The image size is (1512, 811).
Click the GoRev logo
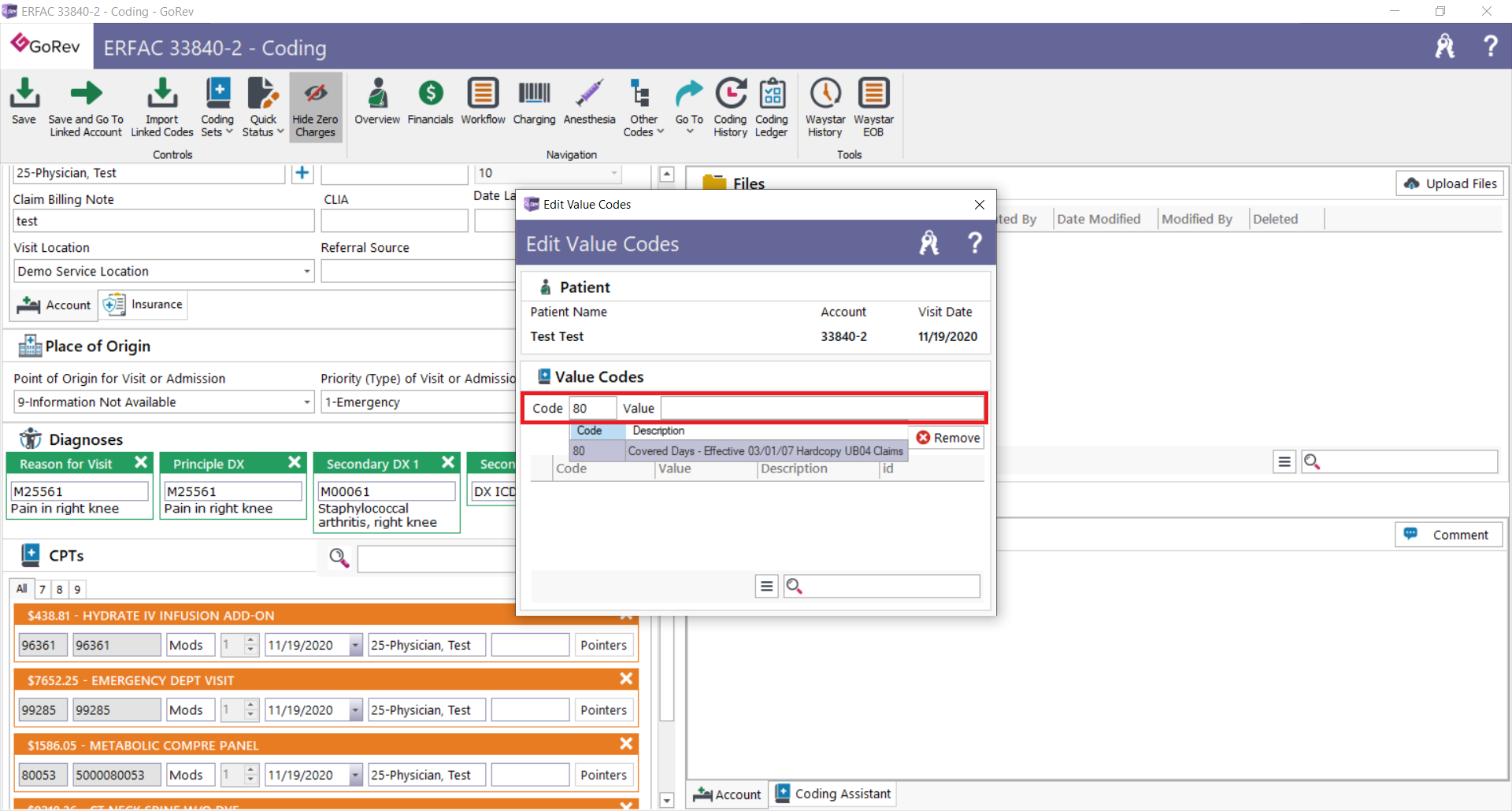click(46, 46)
